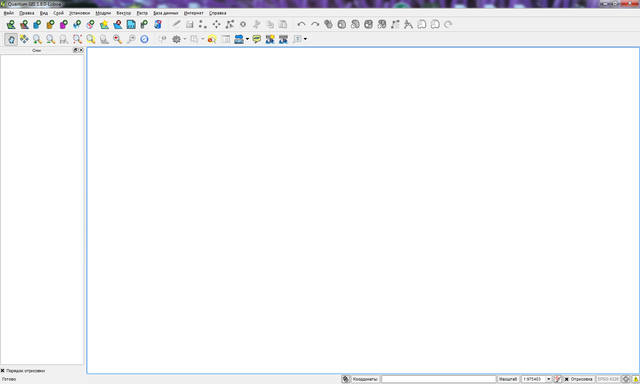Image resolution: width=640 pixels, height=384 pixels.
Task: Click the Add WMS Layer icon
Action: pyautogui.click(x=77, y=24)
